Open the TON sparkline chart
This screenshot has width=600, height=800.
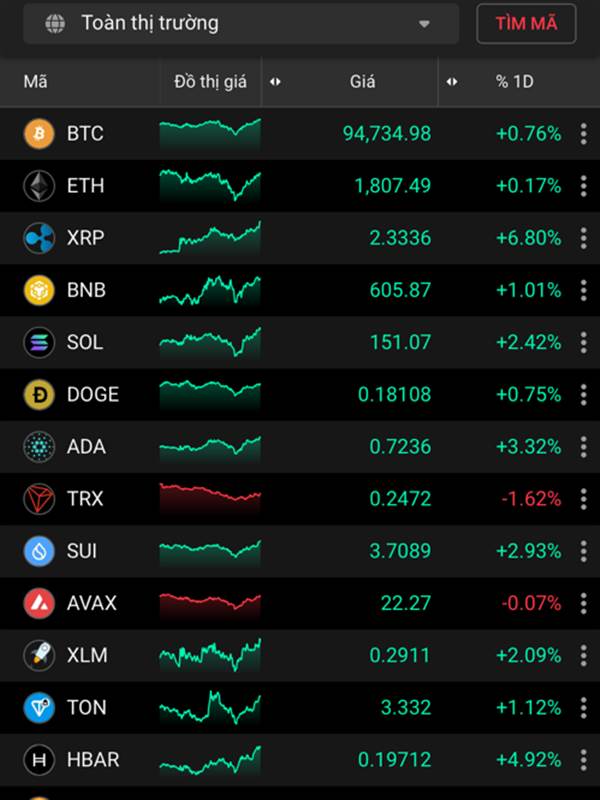[210, 708]
